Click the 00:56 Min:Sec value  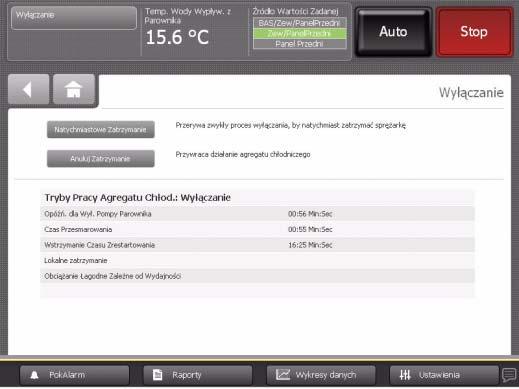pyautogui.click(x=310, y=214)
